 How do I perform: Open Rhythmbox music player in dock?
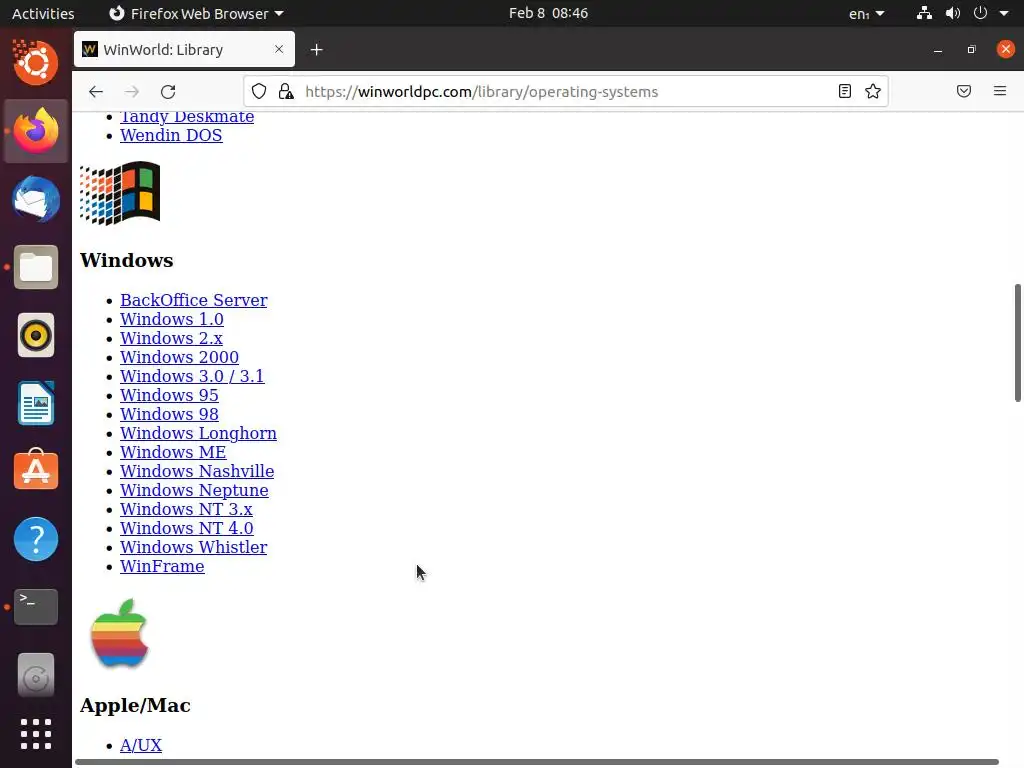click(x=36, y=335)
